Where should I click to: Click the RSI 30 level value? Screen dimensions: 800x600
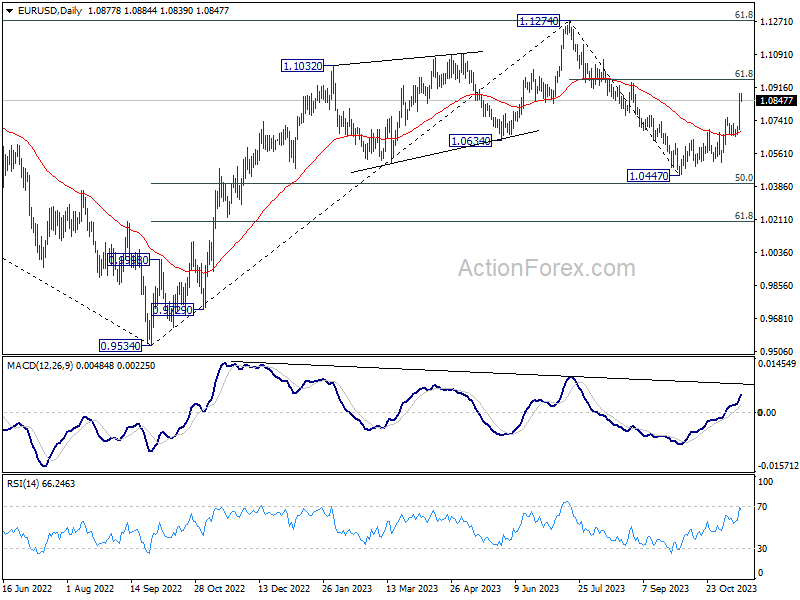point(762,548)
